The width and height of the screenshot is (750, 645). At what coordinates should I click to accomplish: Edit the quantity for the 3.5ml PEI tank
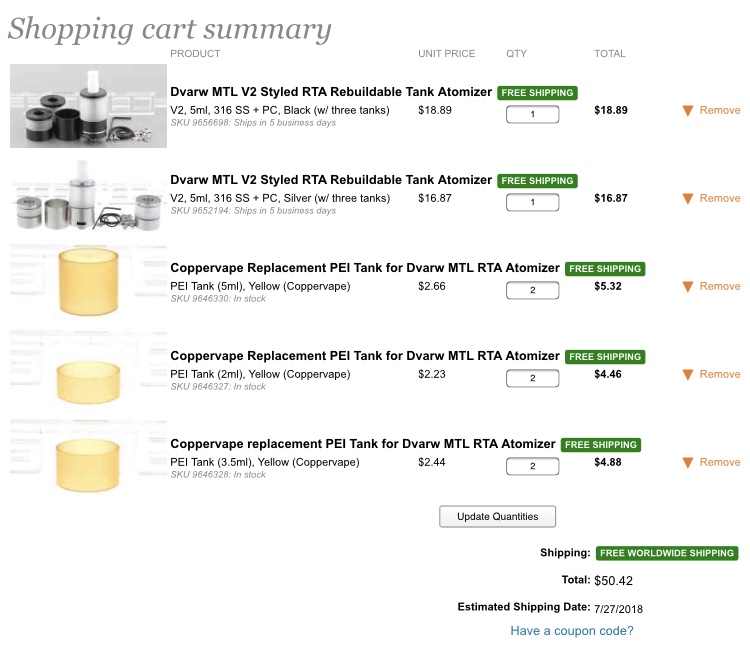click(x=532, y=466)
